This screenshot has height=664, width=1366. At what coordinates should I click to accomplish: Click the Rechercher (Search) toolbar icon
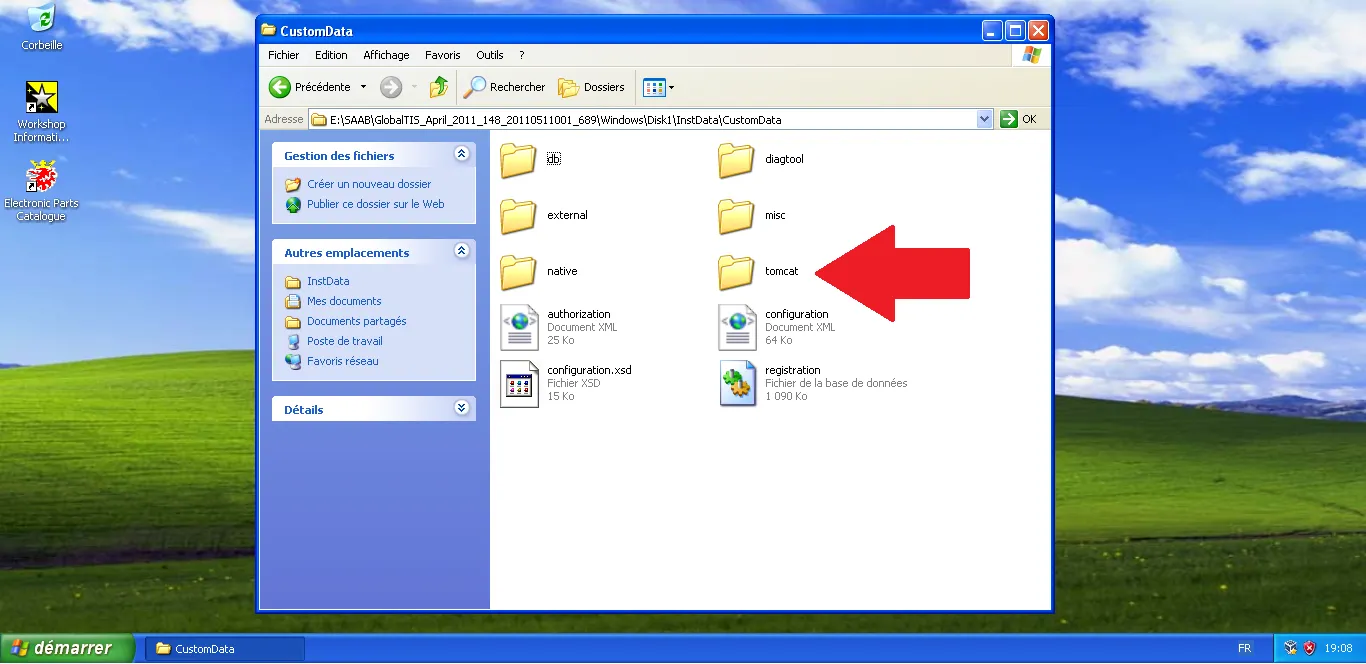click(504, 87)
